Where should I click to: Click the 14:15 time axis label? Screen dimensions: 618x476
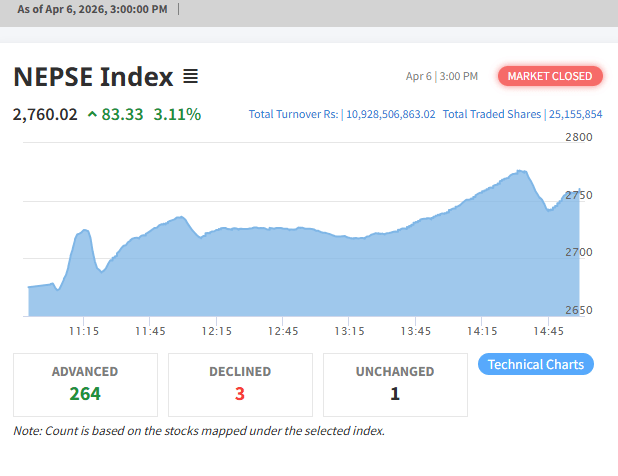tap(482, 331)
